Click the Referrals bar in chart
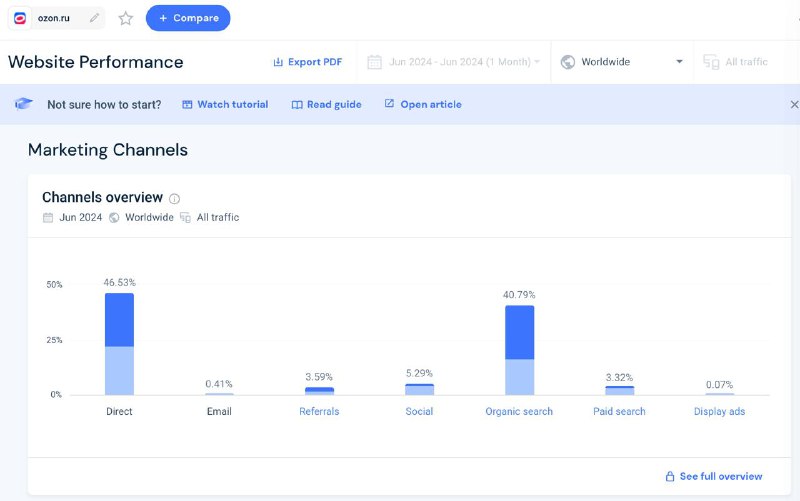The image size is (800, 501). [319, 391]
